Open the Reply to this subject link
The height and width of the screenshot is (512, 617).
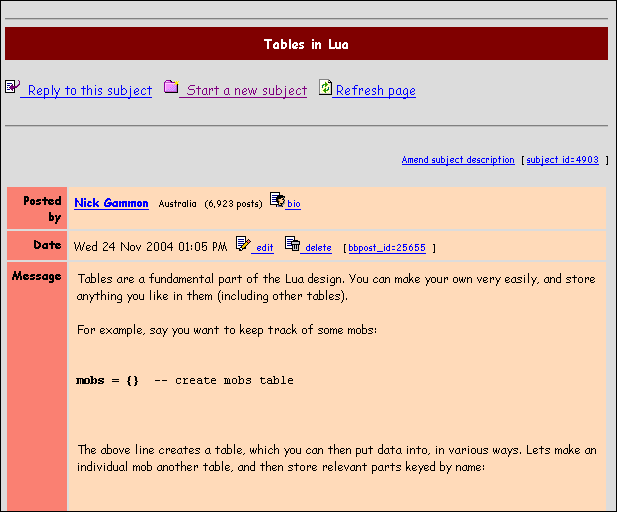click(x=90, y=91)
